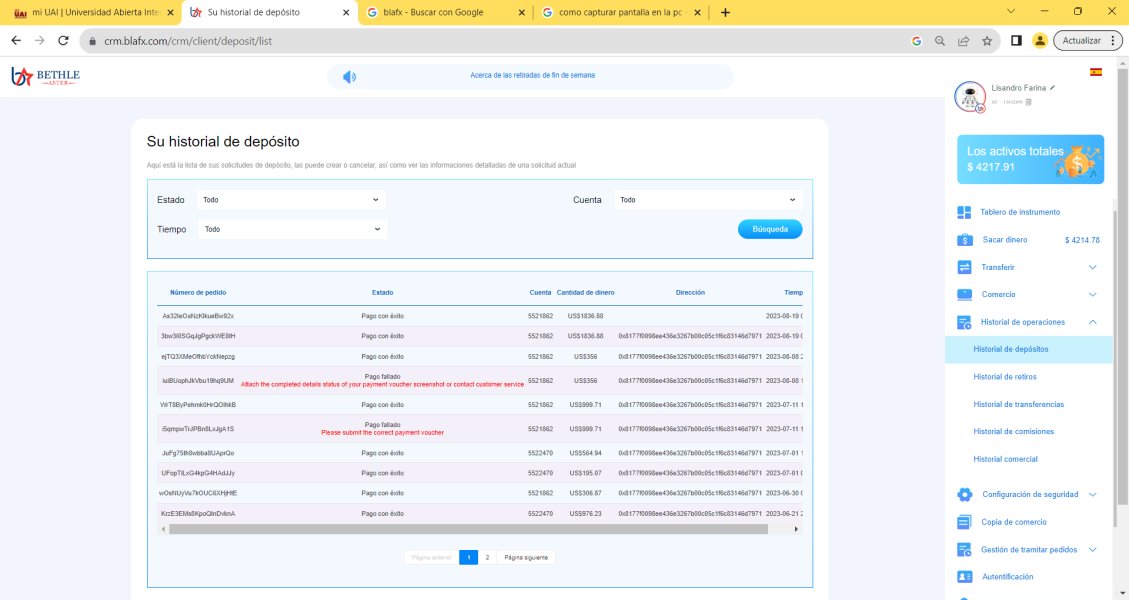Screen dimensions: 1129x600
Task: Bookmark this page with the star icon
Action: [x=987, y=41]
